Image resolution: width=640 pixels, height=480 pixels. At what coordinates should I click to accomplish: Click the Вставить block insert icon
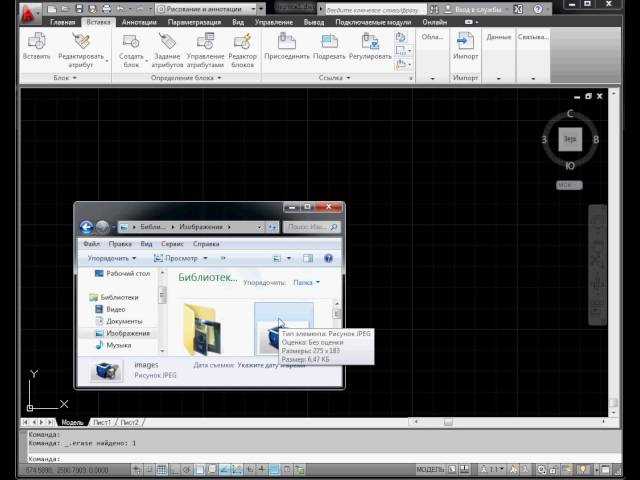37,42
